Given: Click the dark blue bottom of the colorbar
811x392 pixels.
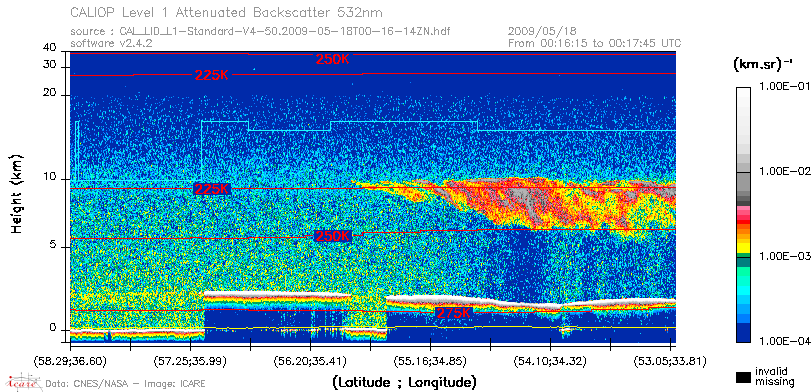Looking at the screenshot, I should (743, 333).
